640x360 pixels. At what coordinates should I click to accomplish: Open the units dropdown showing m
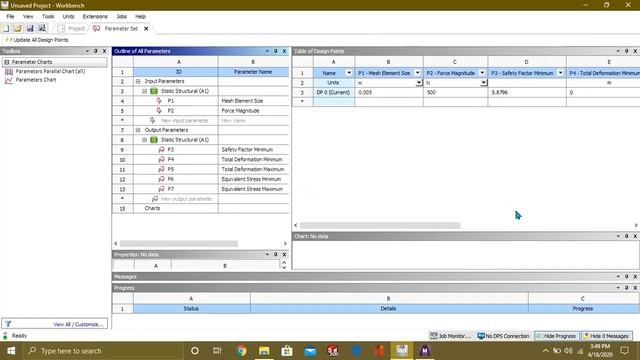(419, 83)
